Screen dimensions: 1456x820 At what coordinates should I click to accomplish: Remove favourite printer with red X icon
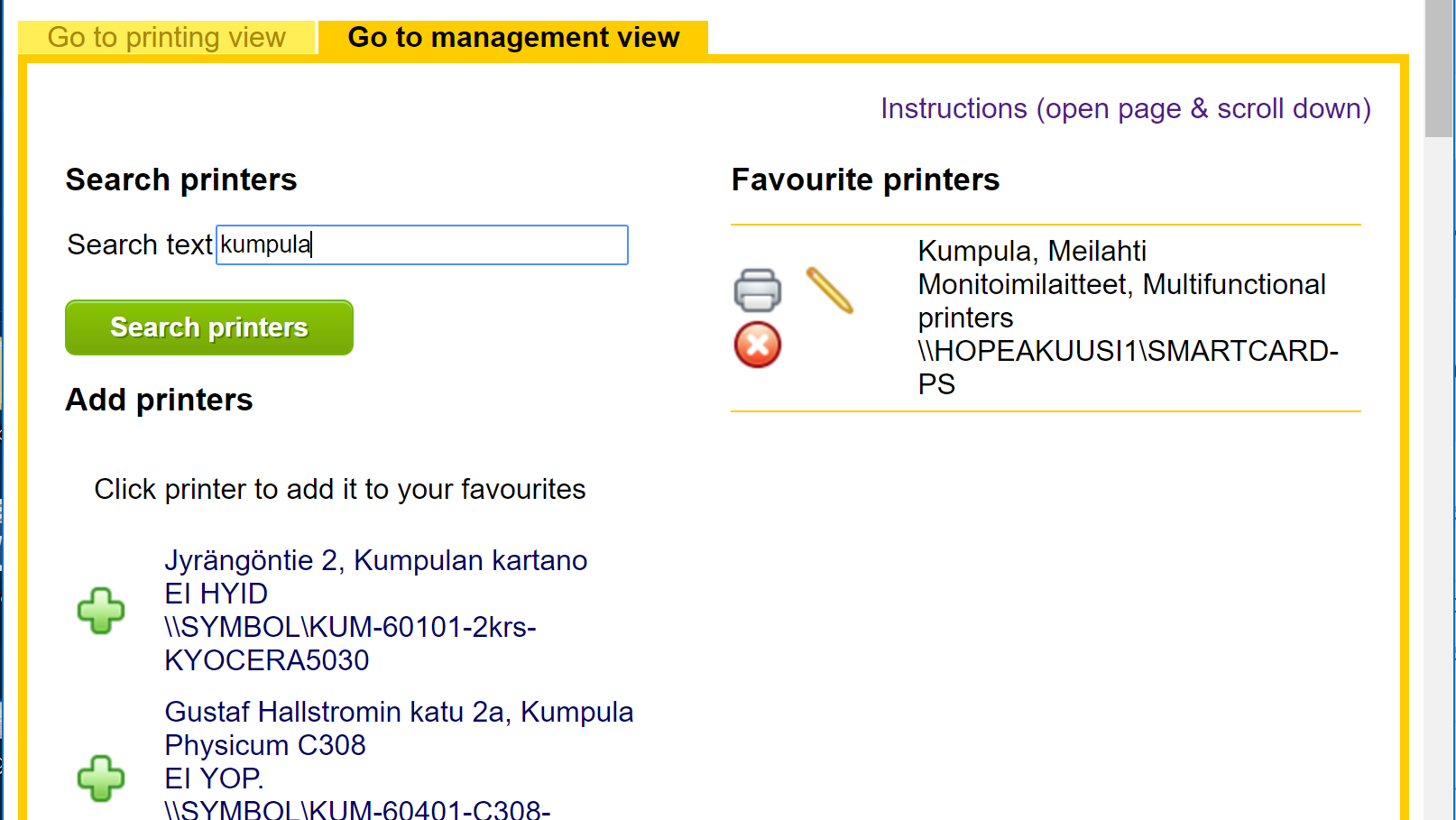[758, 345]
